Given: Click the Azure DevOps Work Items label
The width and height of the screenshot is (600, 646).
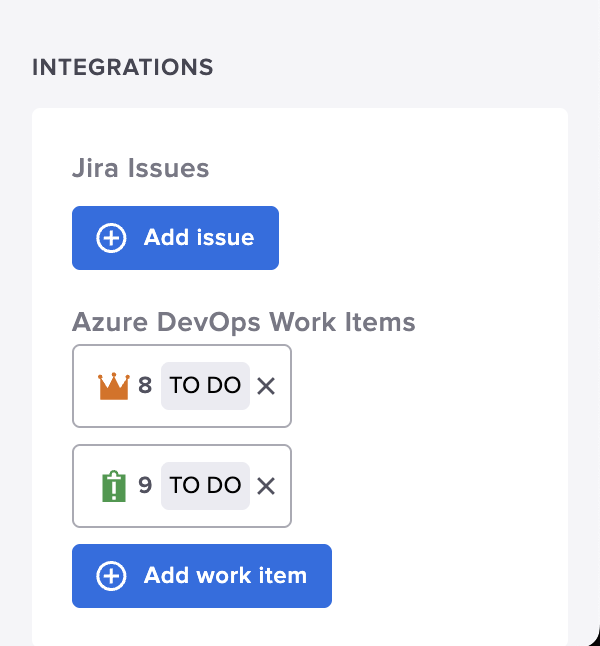Looking at the screenshot, I should tap(243, 322).
